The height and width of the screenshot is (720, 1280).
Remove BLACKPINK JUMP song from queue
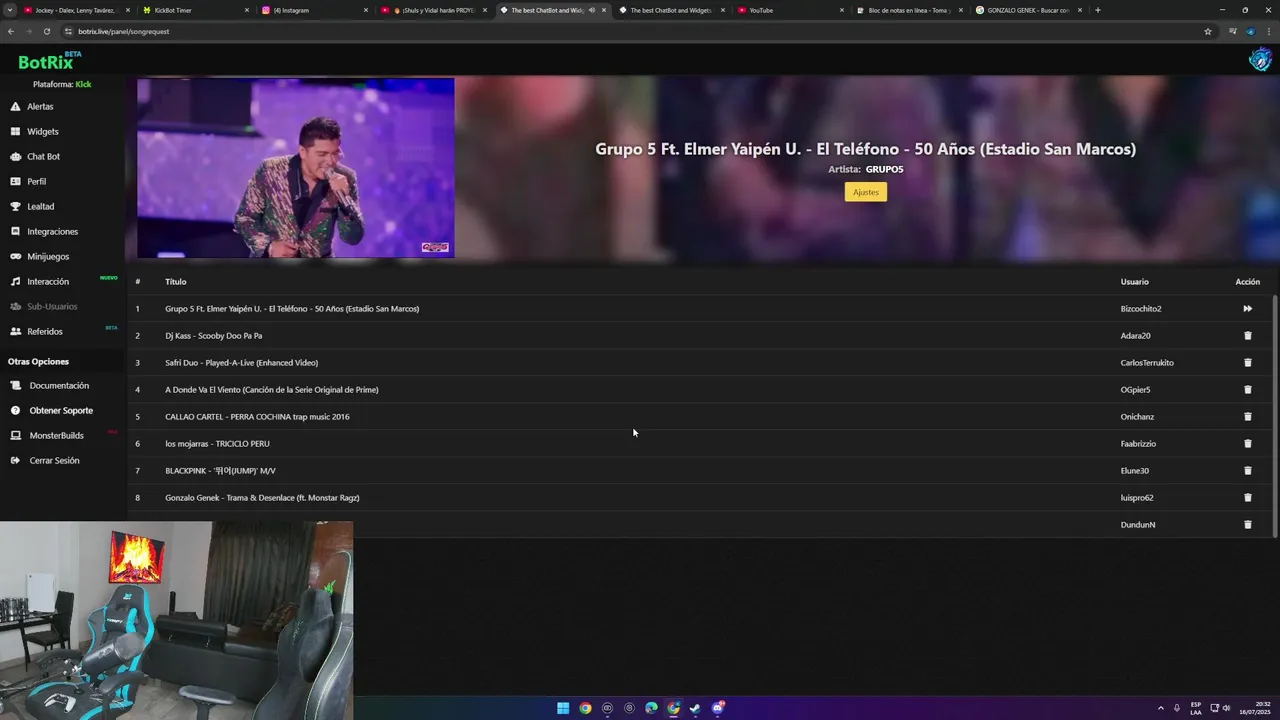[1247, 471]
